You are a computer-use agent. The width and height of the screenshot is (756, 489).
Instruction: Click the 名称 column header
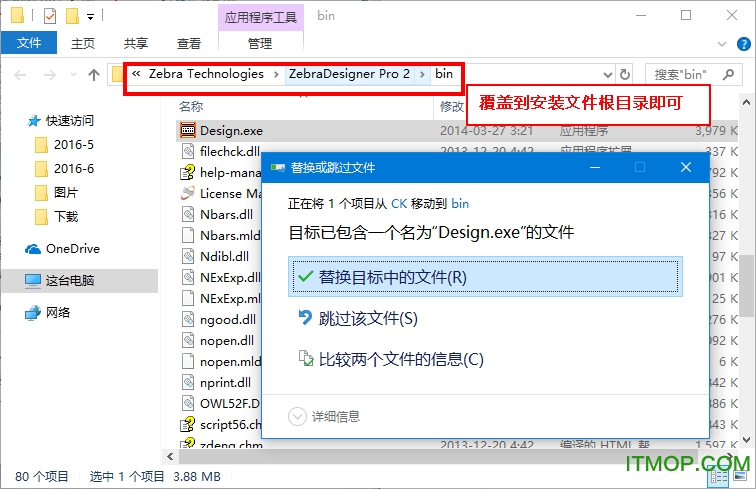pos(191,107)
